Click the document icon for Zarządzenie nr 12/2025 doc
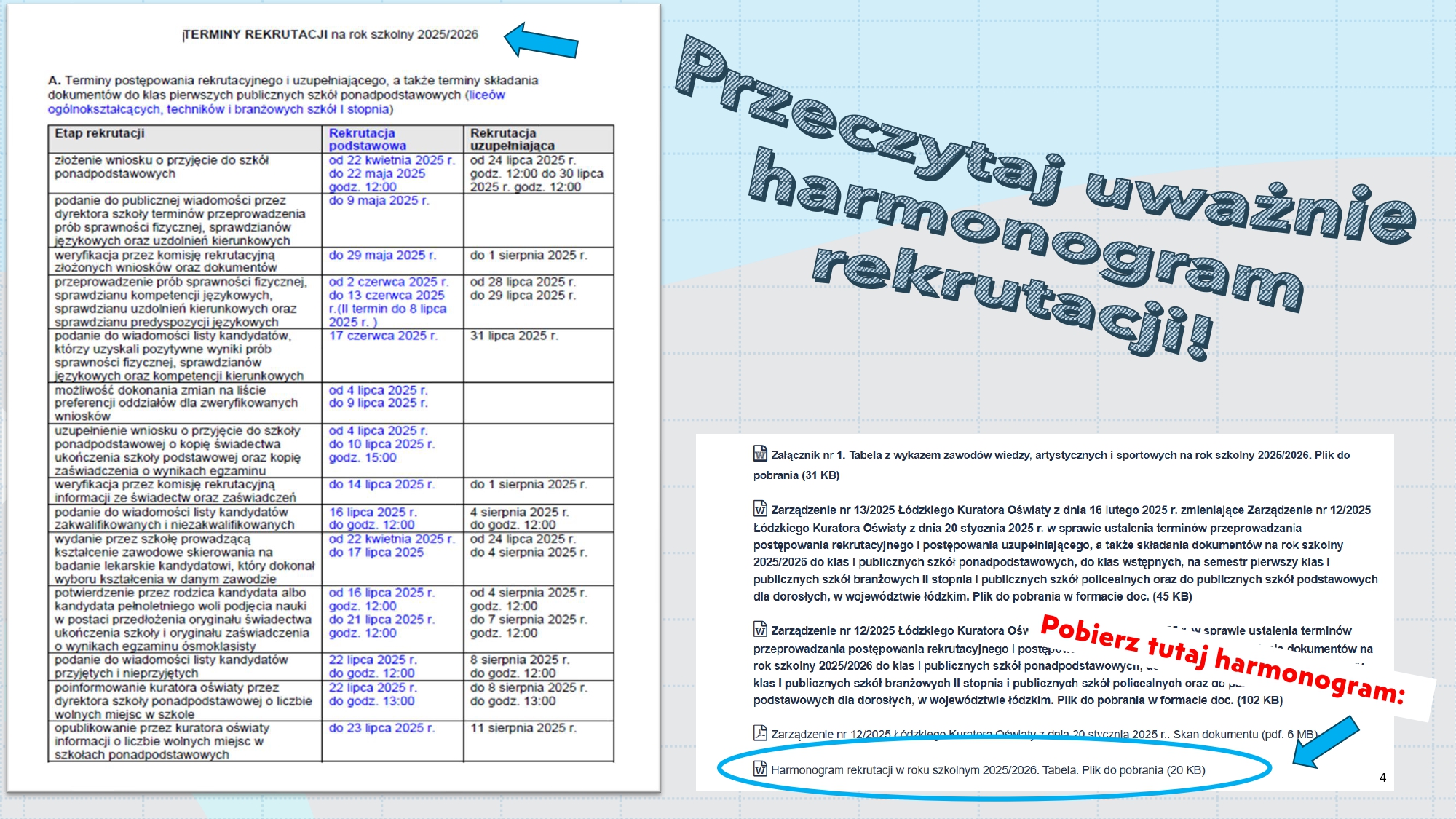1456x819 pixels. click(x=760, y=629)
